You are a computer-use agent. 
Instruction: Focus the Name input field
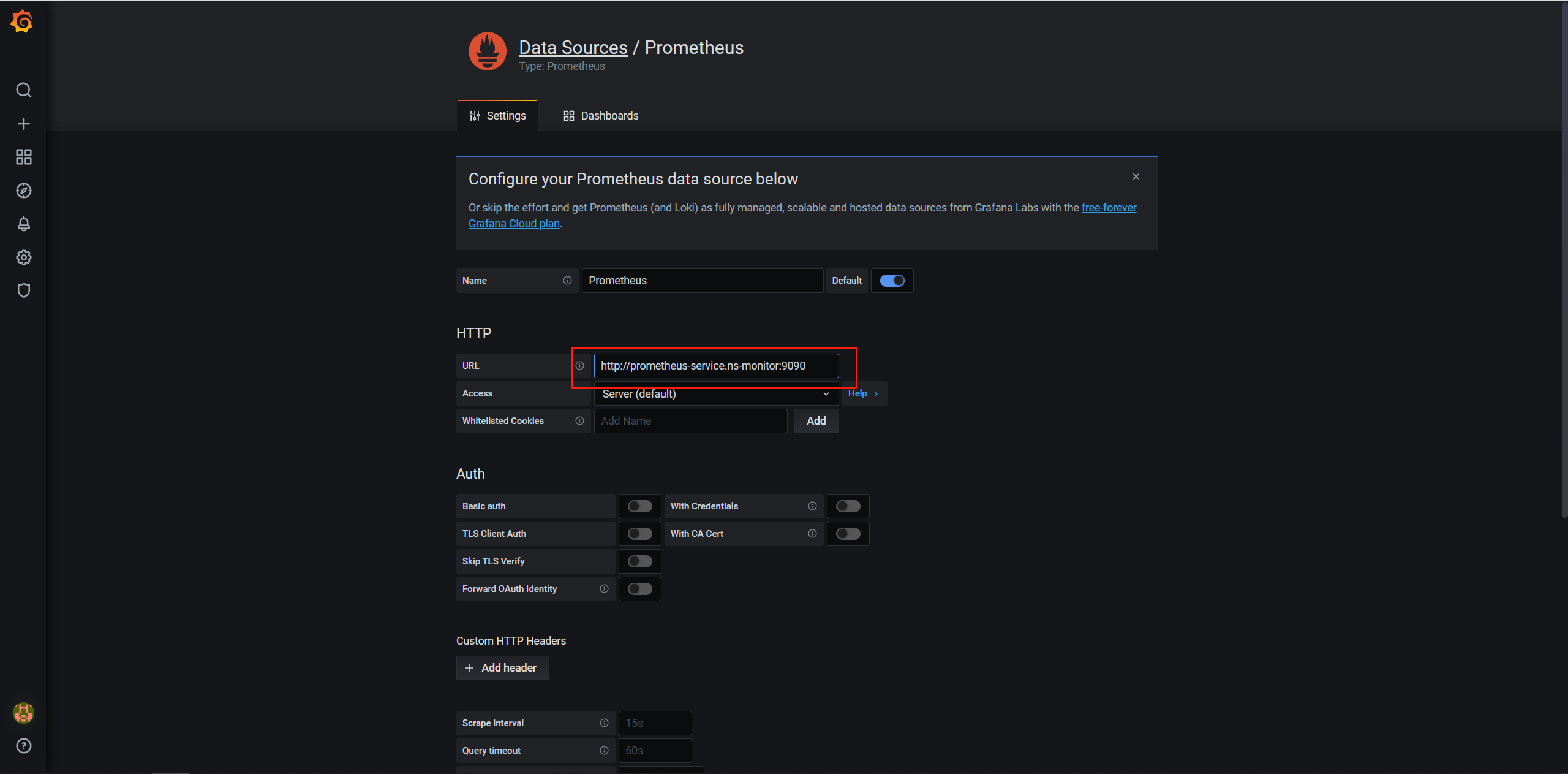coord(702,281)
